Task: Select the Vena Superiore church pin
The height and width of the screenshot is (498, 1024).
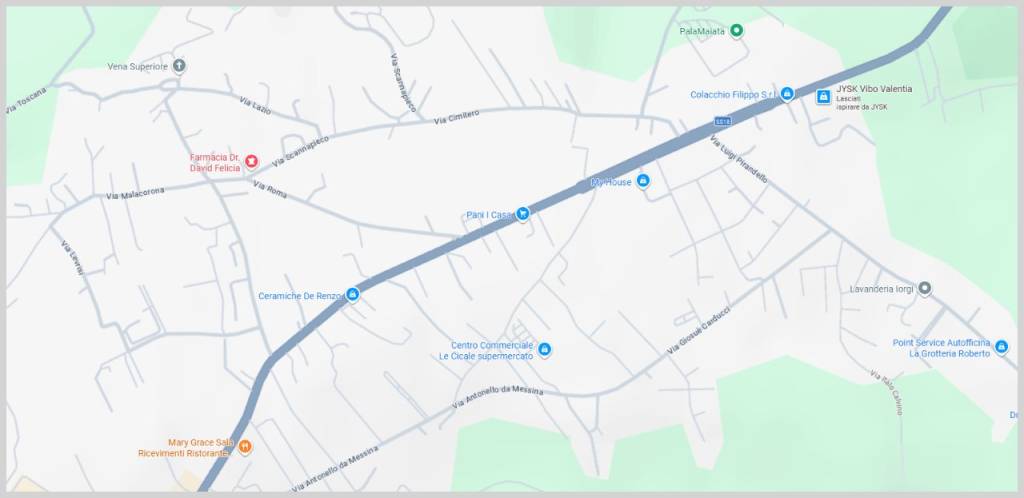Action: click(x=179, y=66)
